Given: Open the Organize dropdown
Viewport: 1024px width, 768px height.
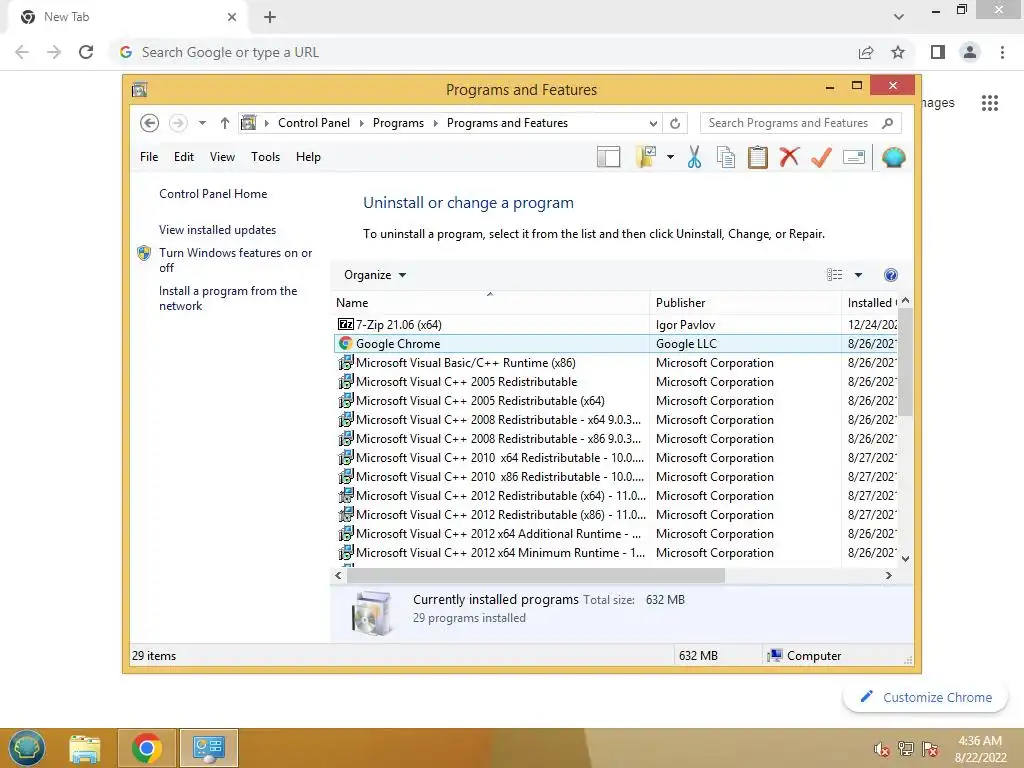Looking at the screenshot, I should (375, 275).
